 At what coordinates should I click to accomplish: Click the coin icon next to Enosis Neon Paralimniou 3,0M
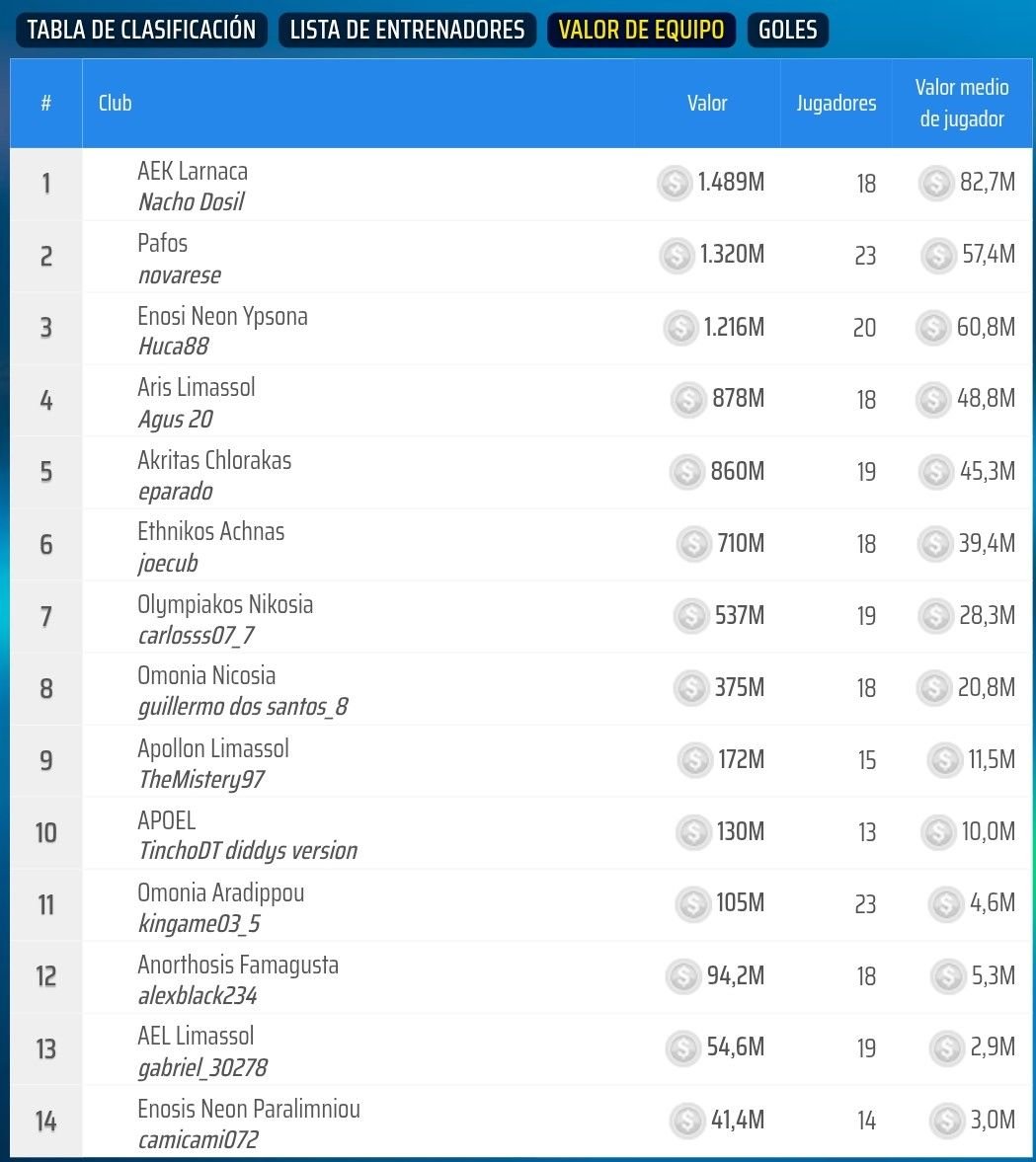(946, 1121)
